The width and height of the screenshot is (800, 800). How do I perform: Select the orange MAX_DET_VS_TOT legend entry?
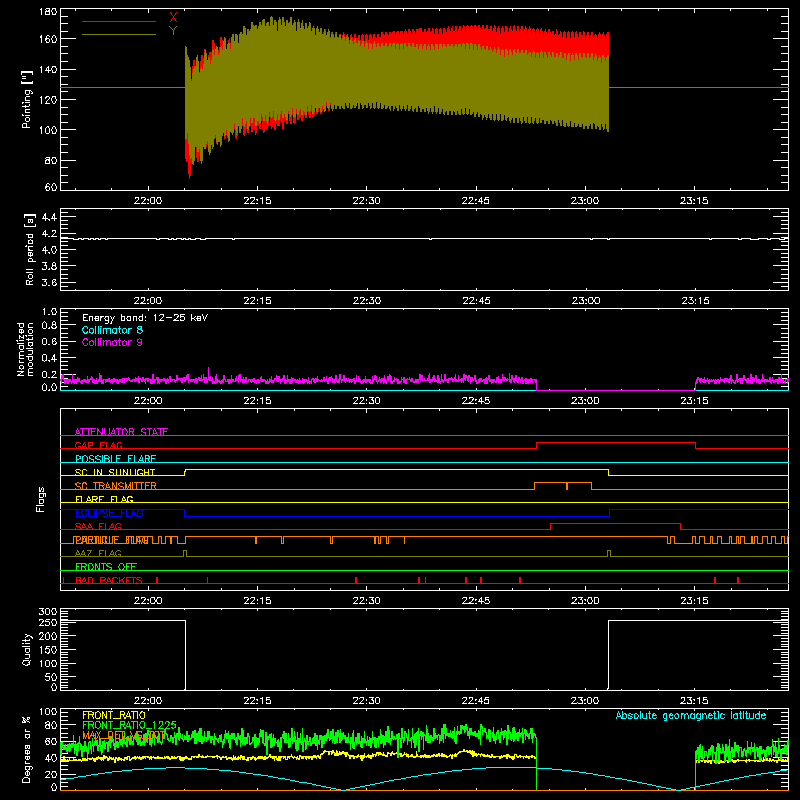[x=124, y=735]
